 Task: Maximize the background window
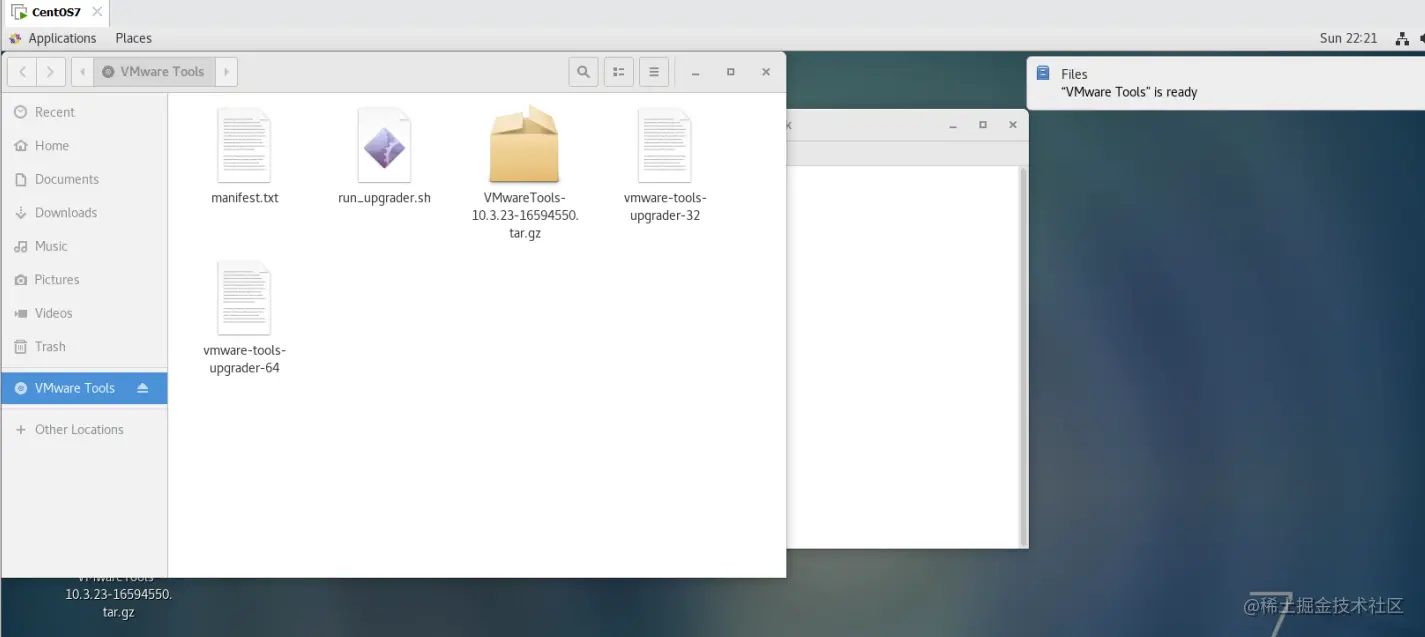(983, 125)
